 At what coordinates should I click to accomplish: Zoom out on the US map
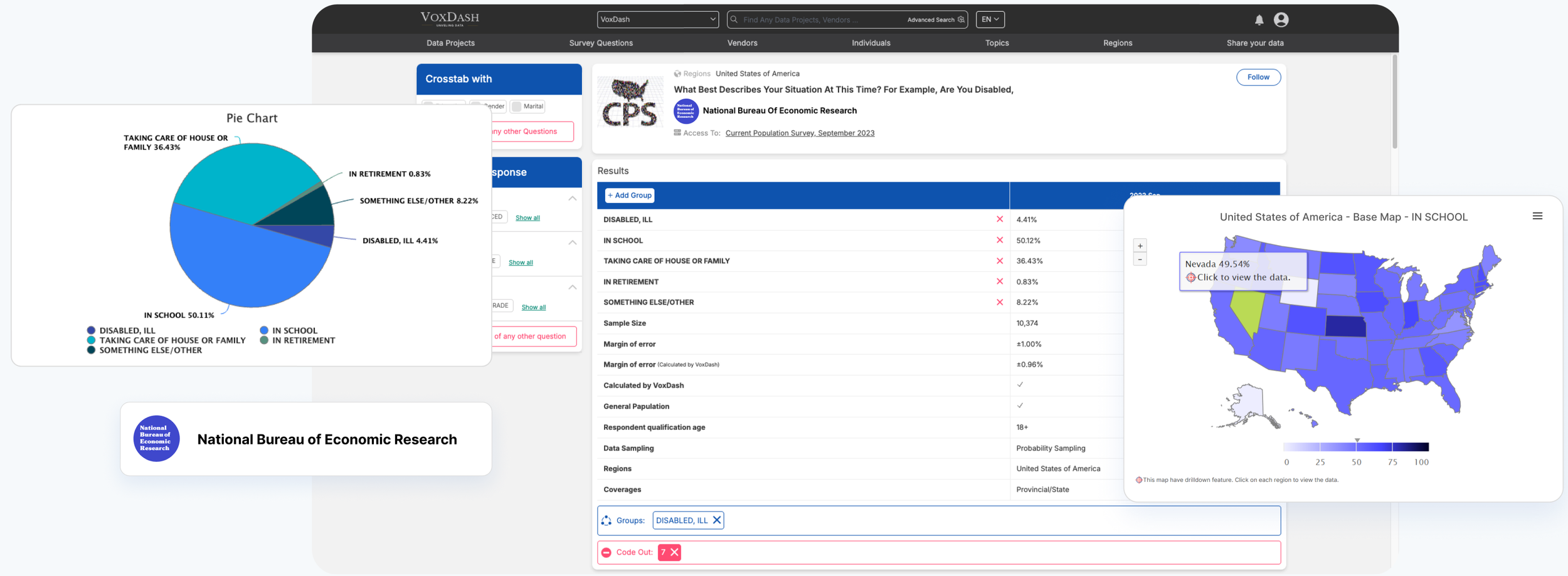pyautogui.click(x=1140, y=259)
